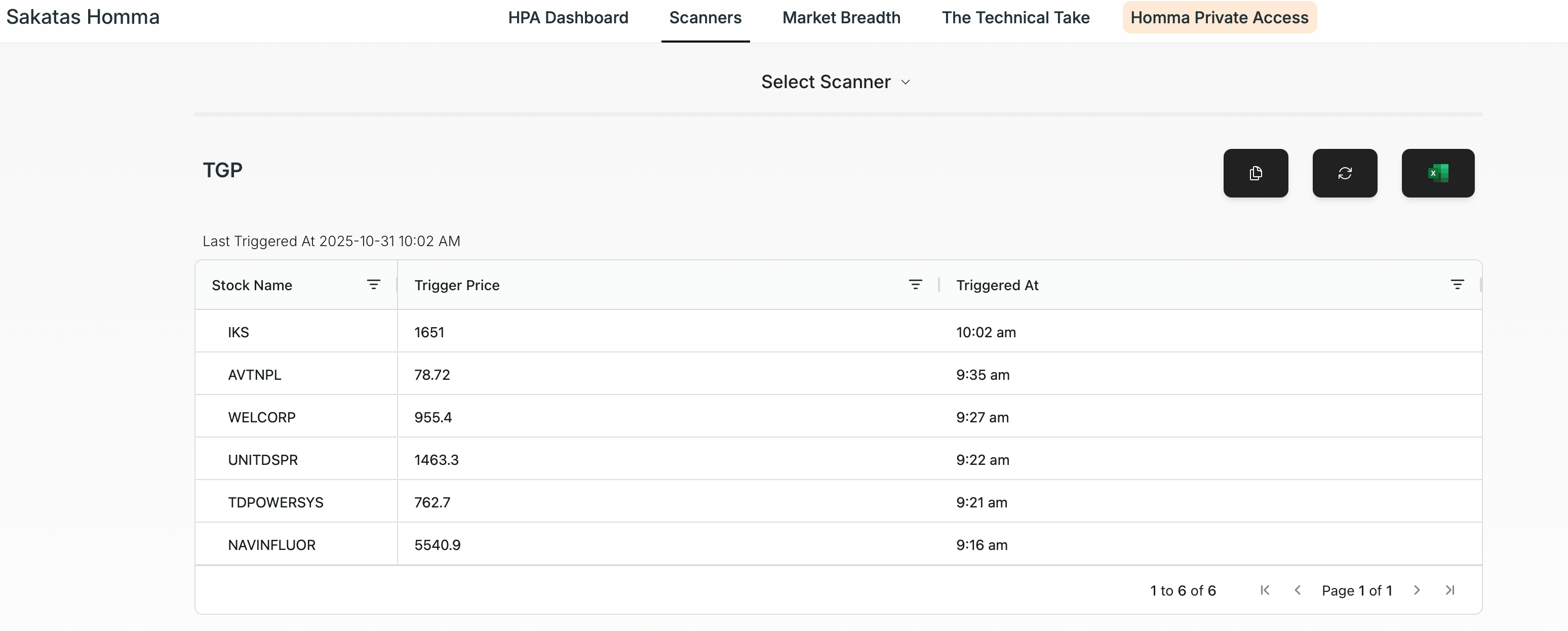Click the Scanners tab

705,18
